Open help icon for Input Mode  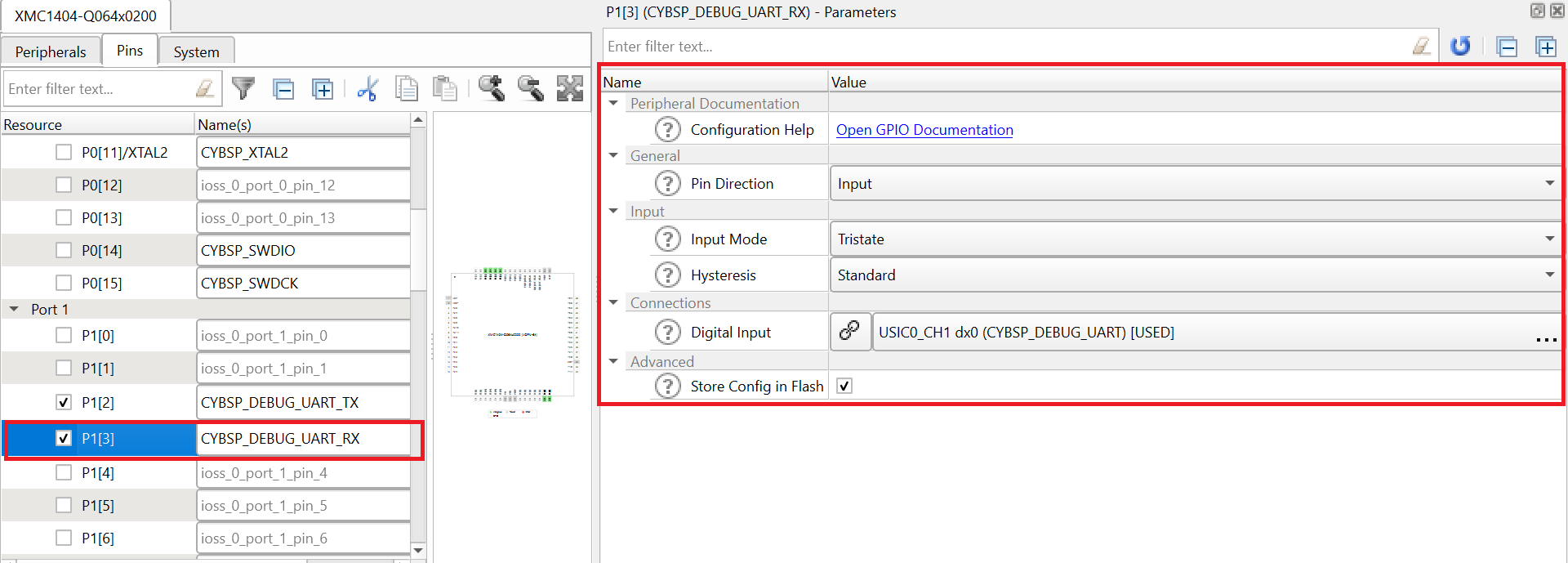pos(668,239)
